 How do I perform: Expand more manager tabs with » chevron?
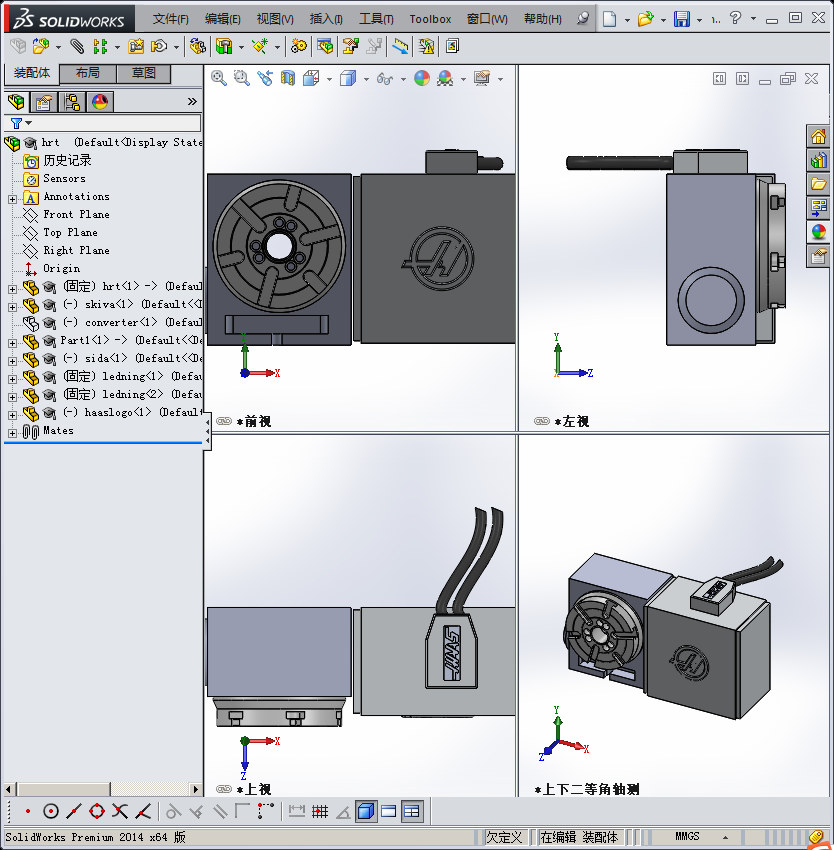click(192, 101)
